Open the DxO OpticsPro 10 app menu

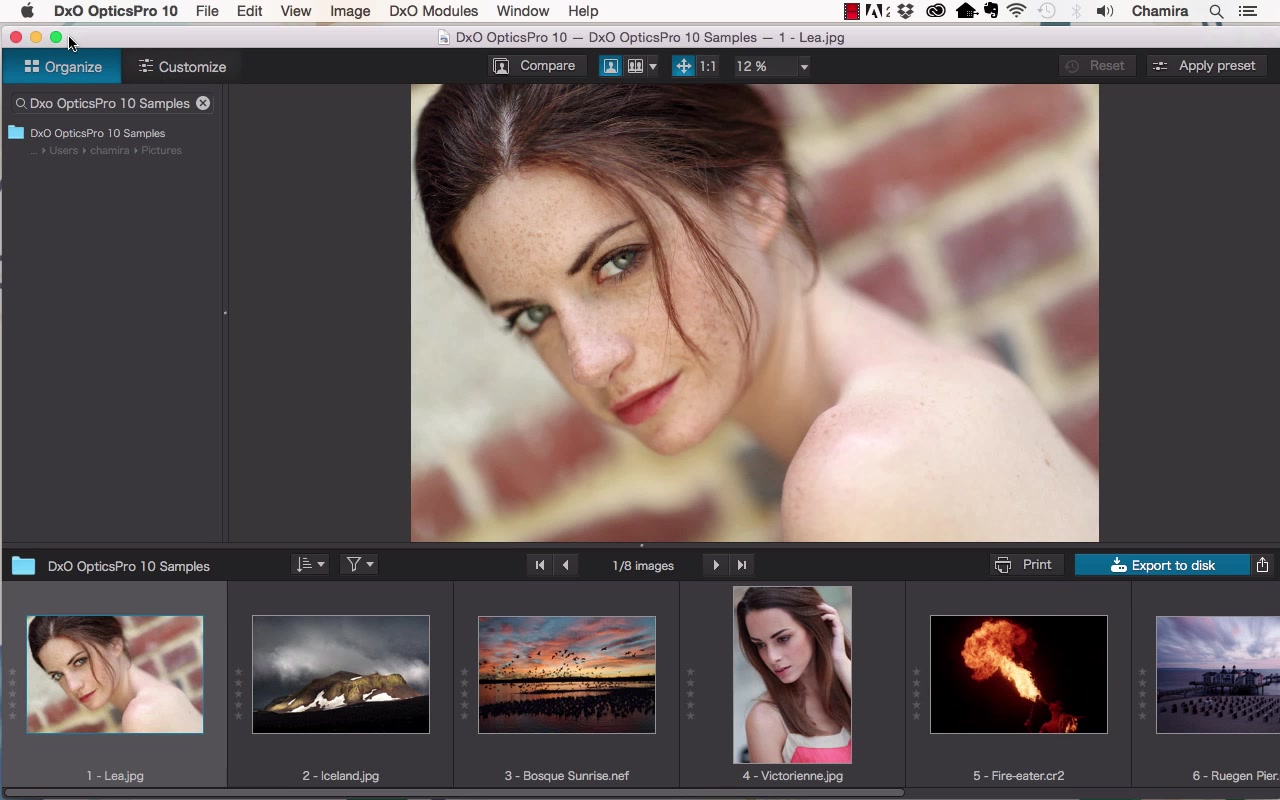pyautogui.click(x=115, y=11)
